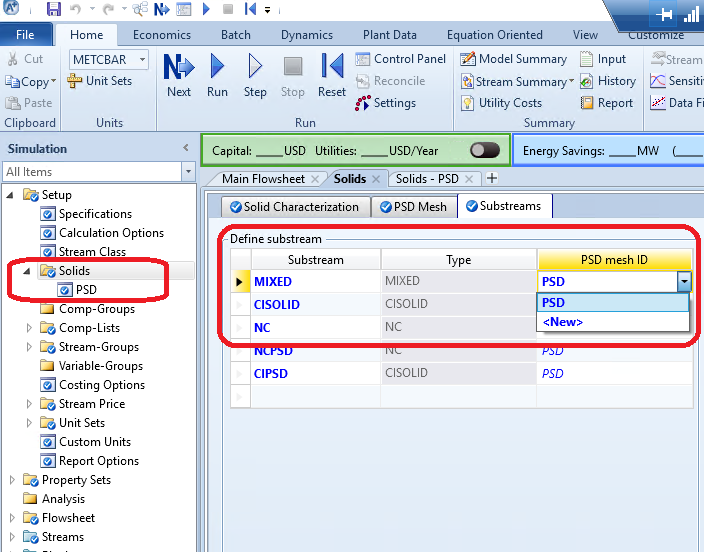704x552 pixels.
Task: Click the Input summary button
Action: pyautogui.click(x=603, y=59)
